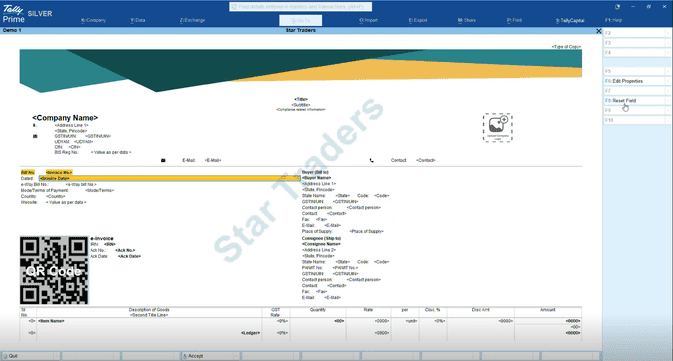Click the Quantity column header
The height and width of the screenshot is (361, 673).
pyautogui.click(x=318, y=309)
